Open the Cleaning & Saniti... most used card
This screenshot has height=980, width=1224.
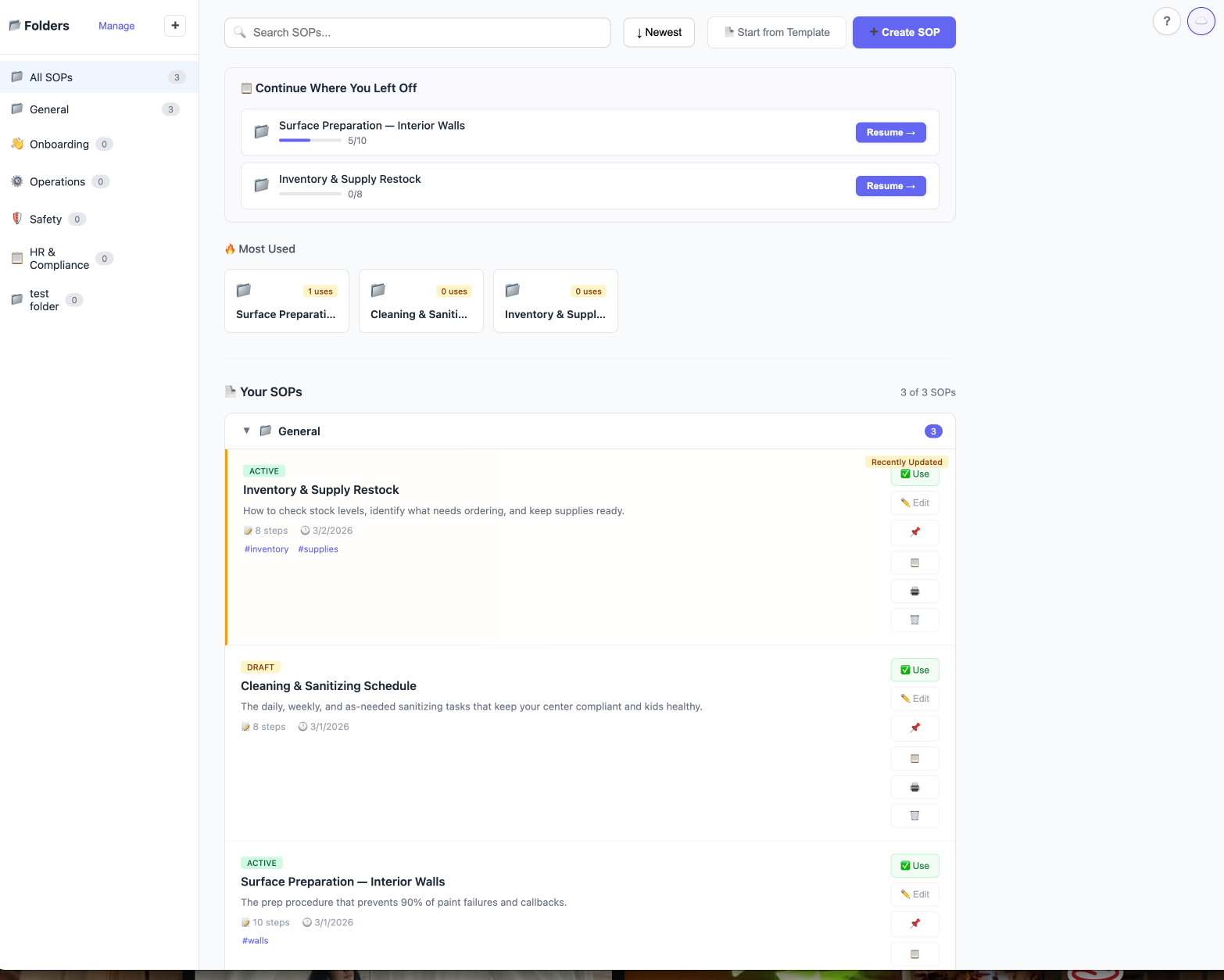(421, 301)
